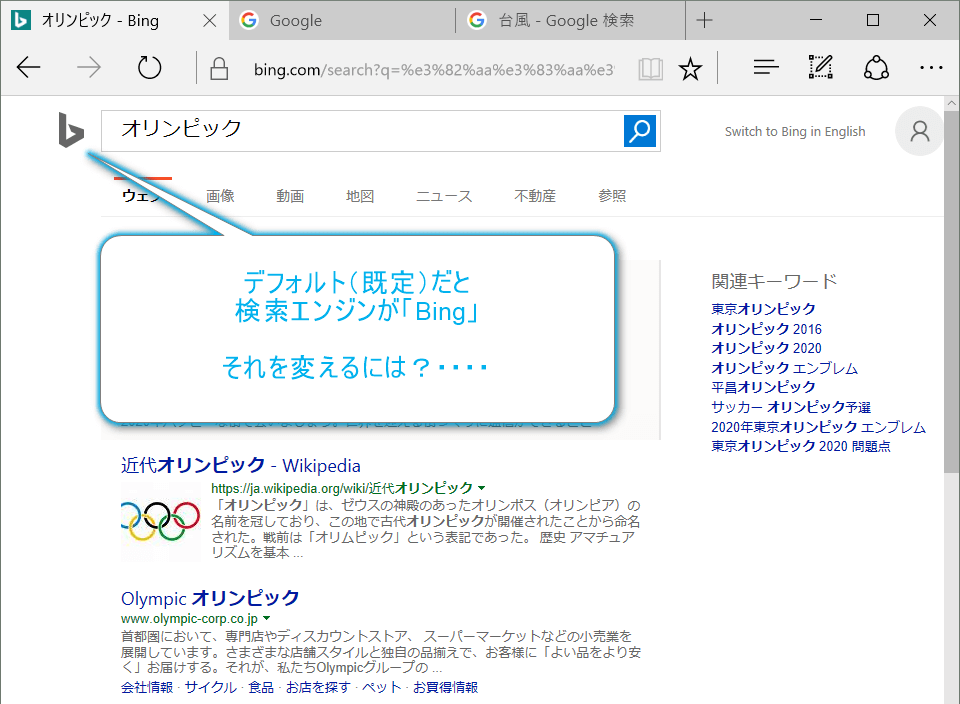Expand dropdown arrow beside olympic-corp.co.jp URL
This screenshot has width=960, height=704.
[267, 620]
